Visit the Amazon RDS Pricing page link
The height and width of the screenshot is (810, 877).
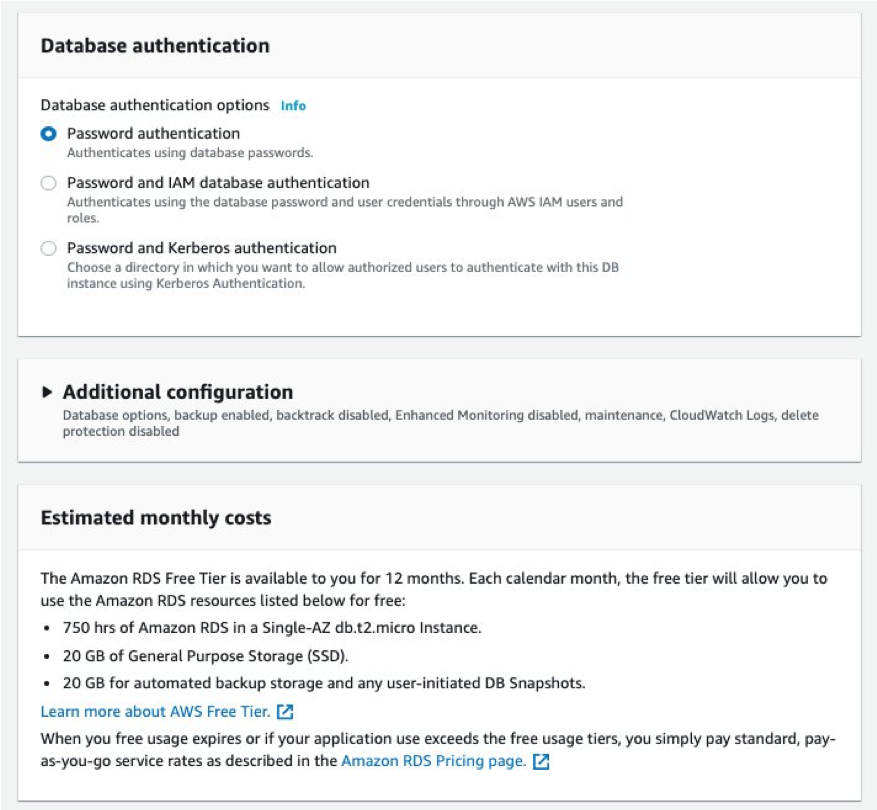point(433,761)
